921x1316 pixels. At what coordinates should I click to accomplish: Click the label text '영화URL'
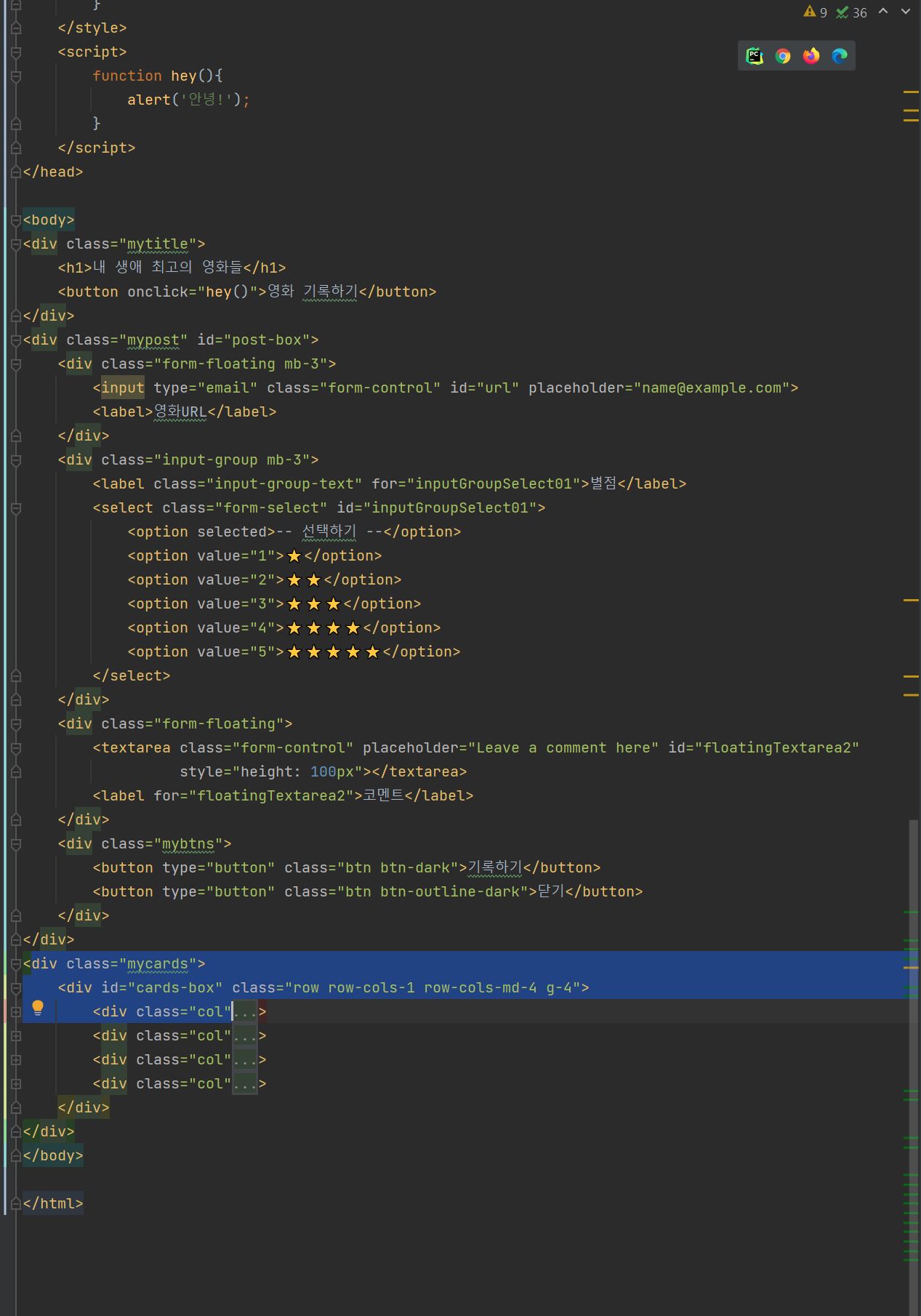tap(180, 412)
